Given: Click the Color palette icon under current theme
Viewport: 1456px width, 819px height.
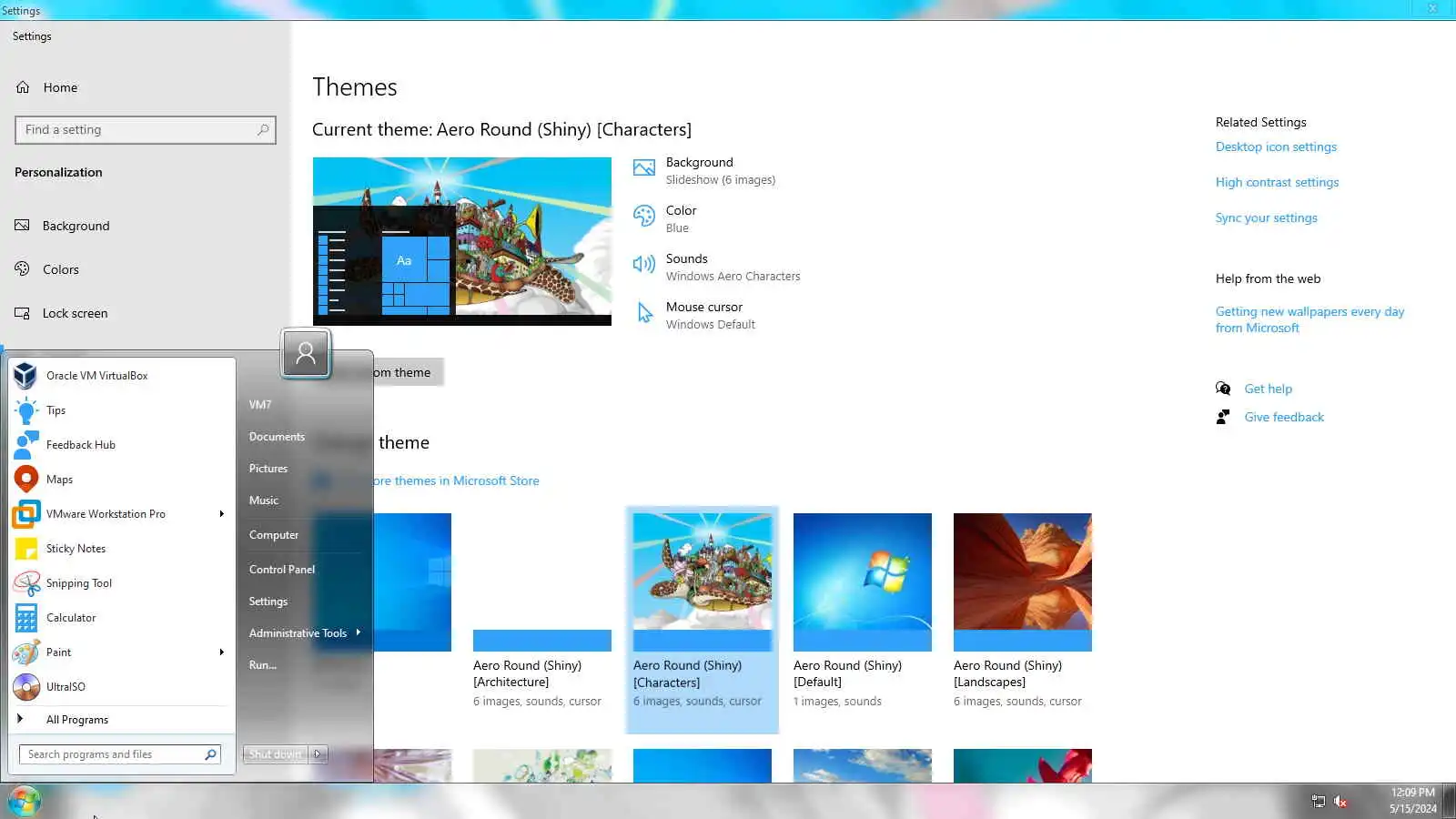Looking at the screenshot, I should [644, 217].
